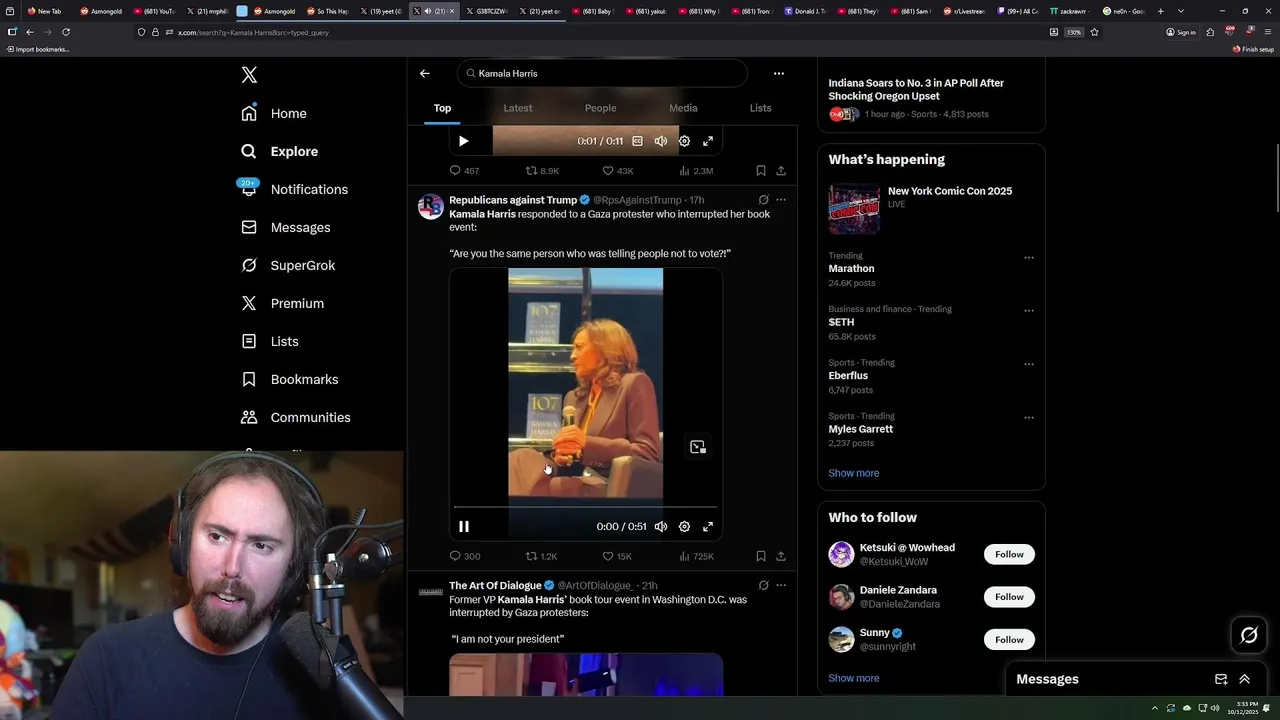Screen dimensions: 1280x720
Task: Click the X logo home icon
Action: click(249, 75)
